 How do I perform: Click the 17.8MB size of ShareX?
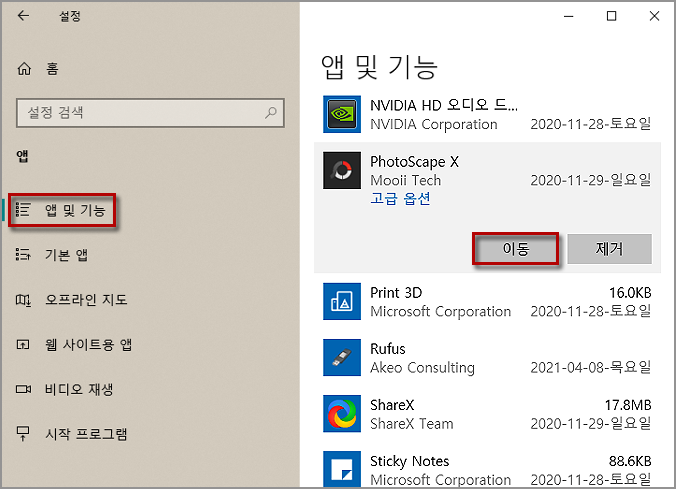click(627, 405)
